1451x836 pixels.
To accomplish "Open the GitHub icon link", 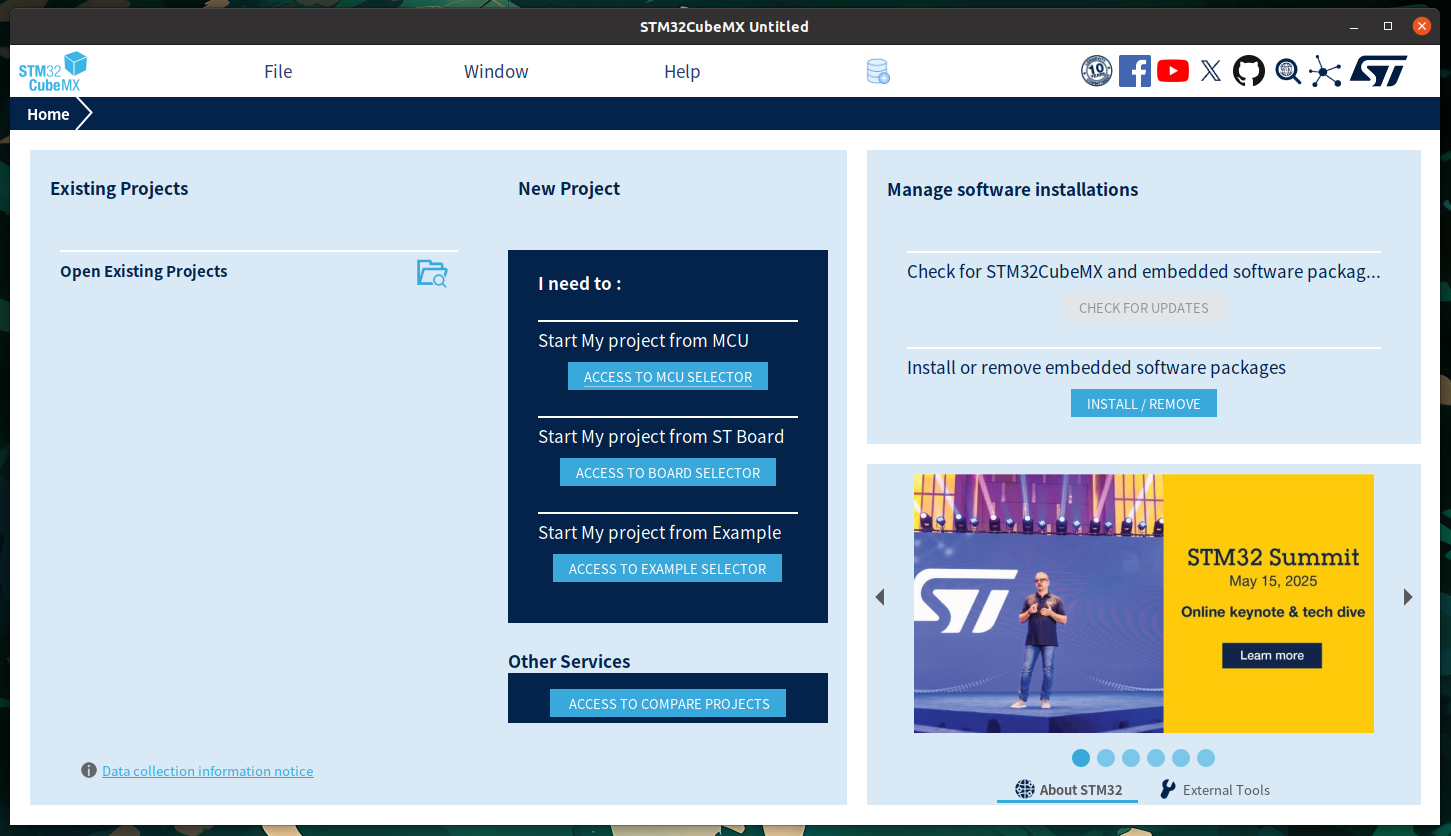I will coord(1249,71).
